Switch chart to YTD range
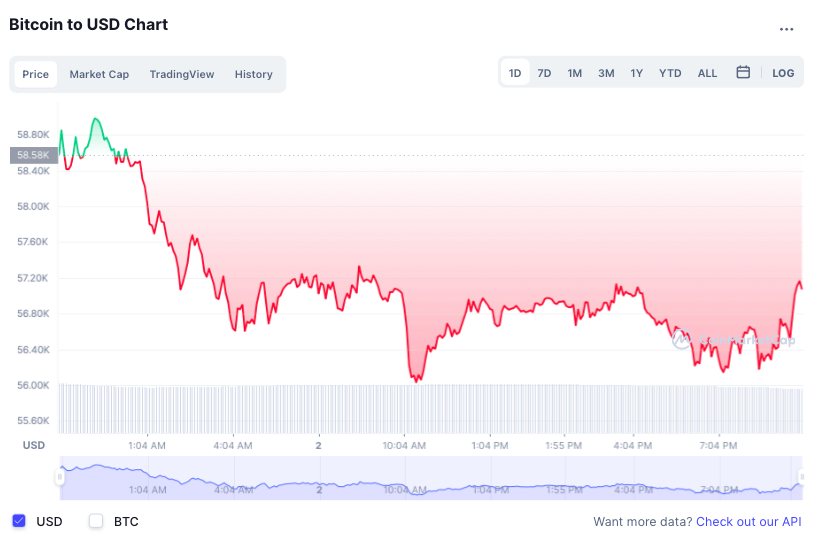Screen dimensions: 815x552 [x=670, y=73]
